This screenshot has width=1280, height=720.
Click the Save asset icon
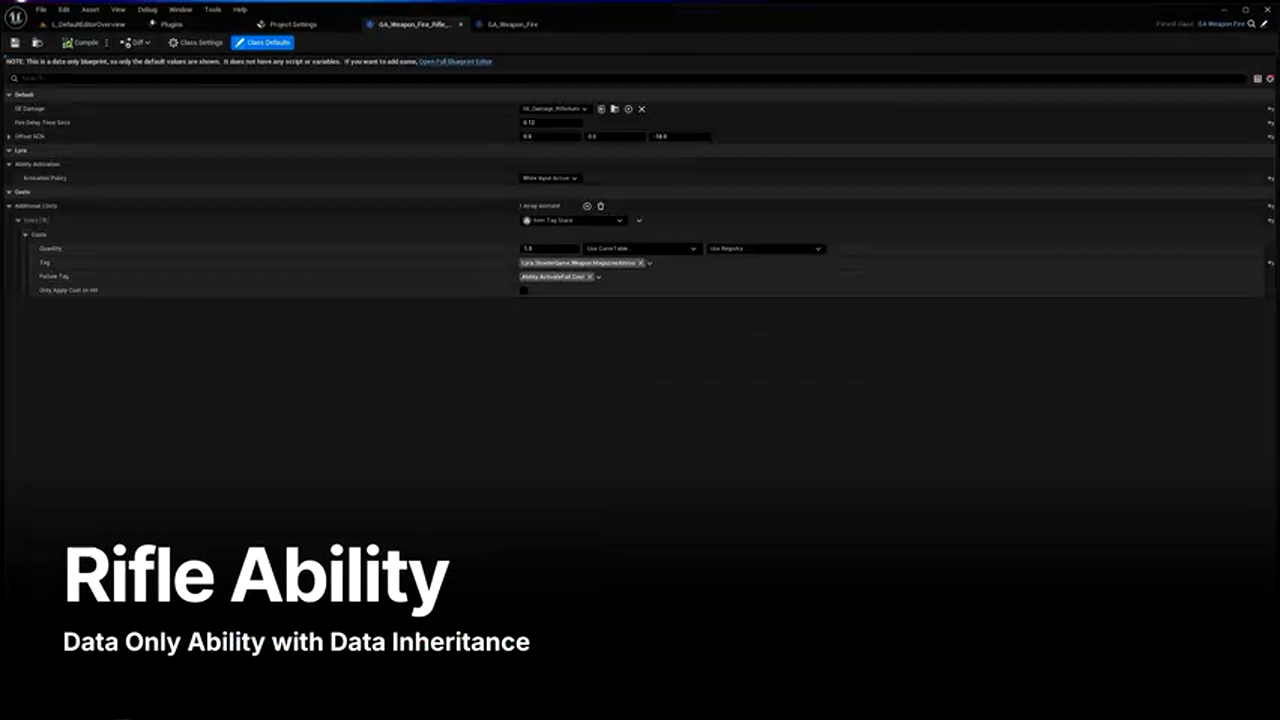[15, 43]
